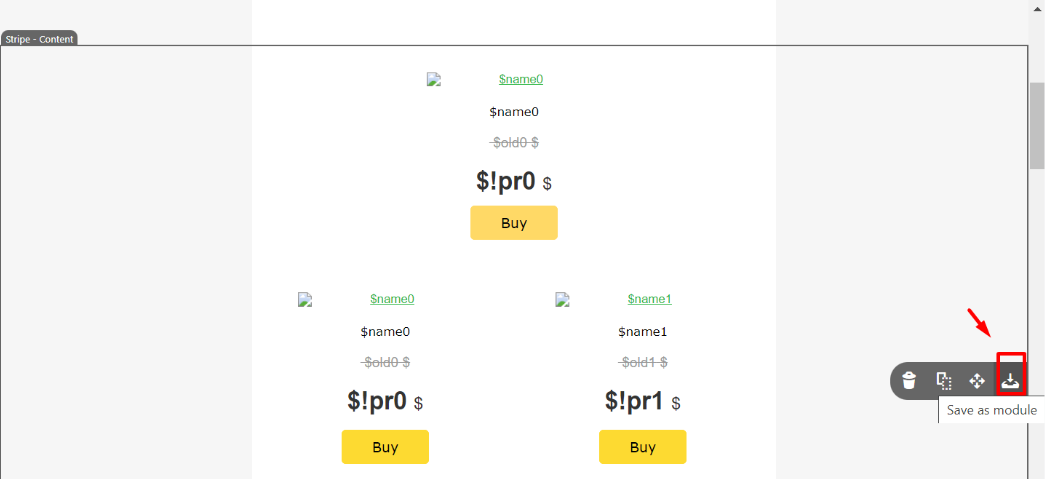This screenshot has width=1045, height=479.
Task: Select strikethrough $old0 $ in single-product row
Action: pyautogui.click(x=514, y=143)
